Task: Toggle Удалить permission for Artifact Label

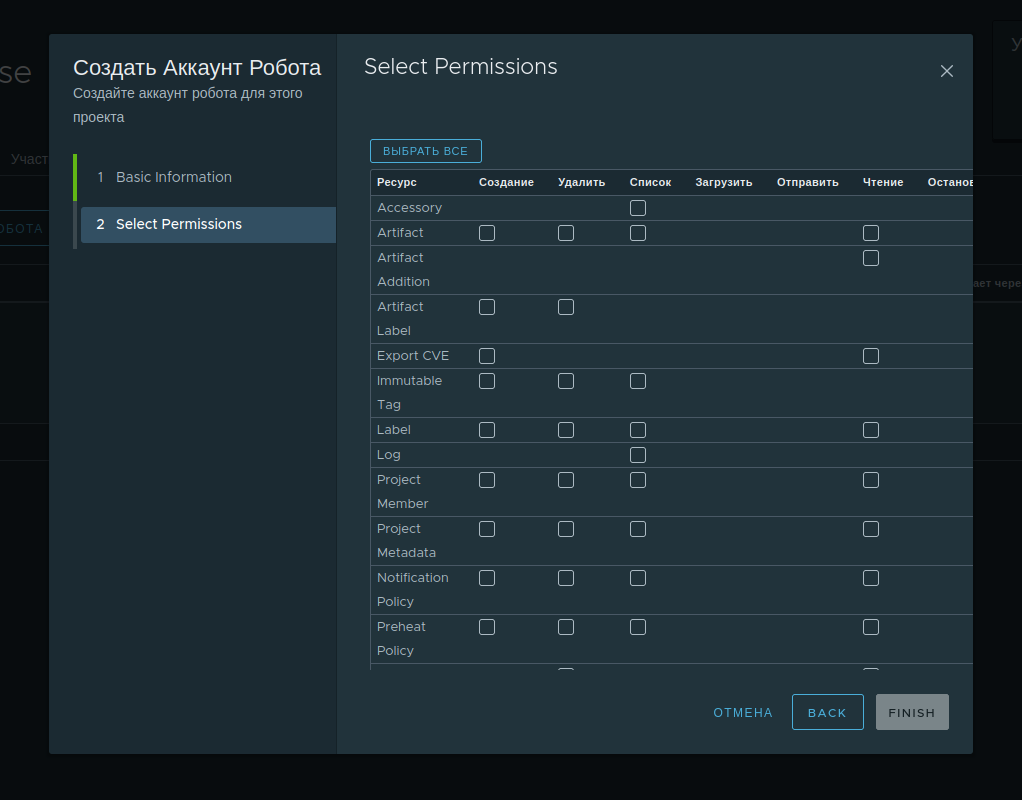Action: [x=566, y=306]
